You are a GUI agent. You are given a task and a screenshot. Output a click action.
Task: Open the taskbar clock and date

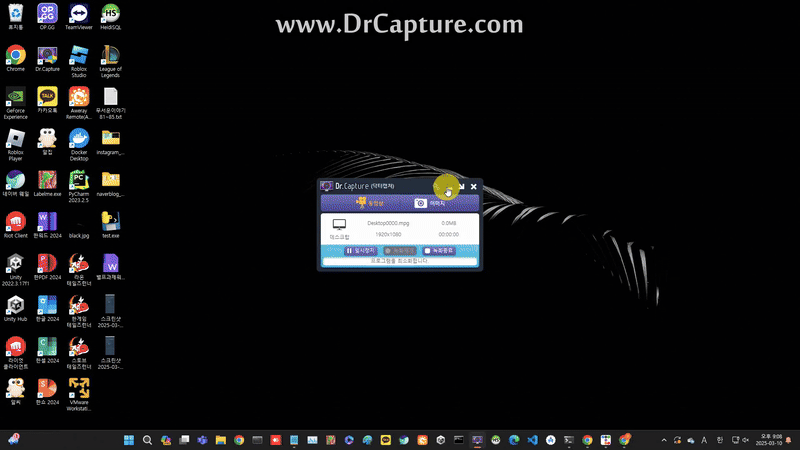(x=770, y=440)
